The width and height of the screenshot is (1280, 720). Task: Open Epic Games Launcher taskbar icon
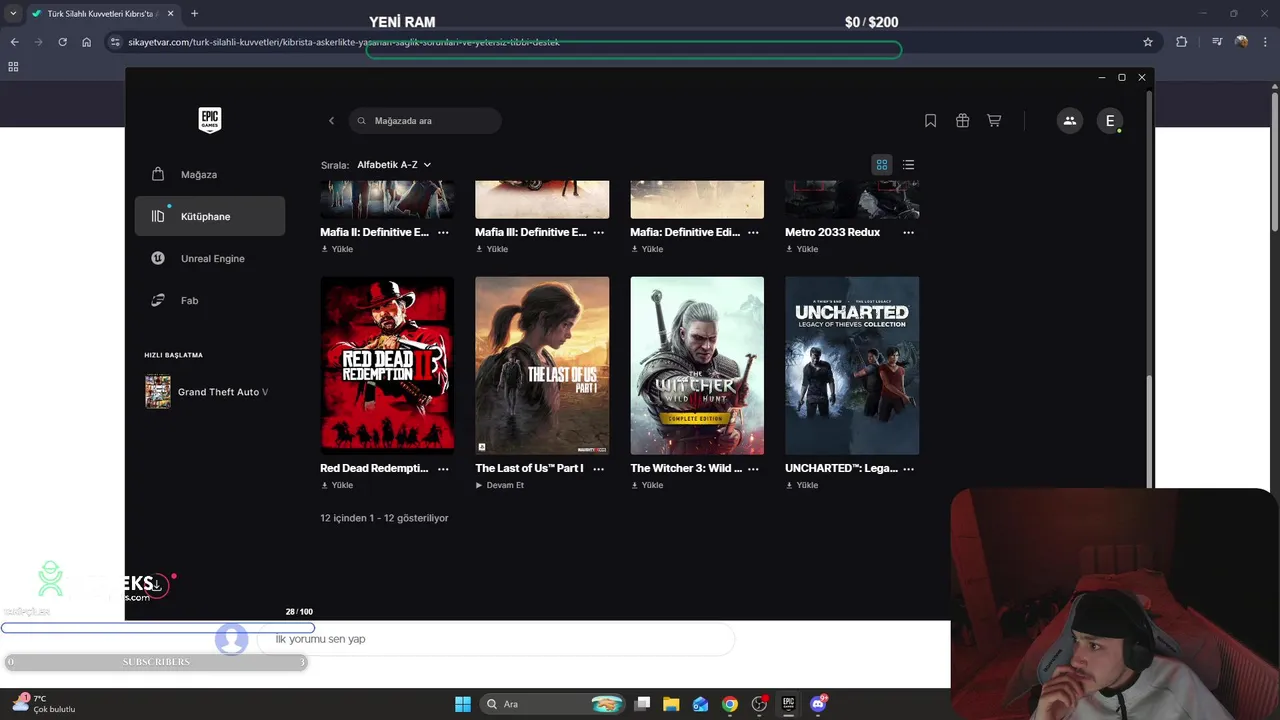tap(788, 704)
